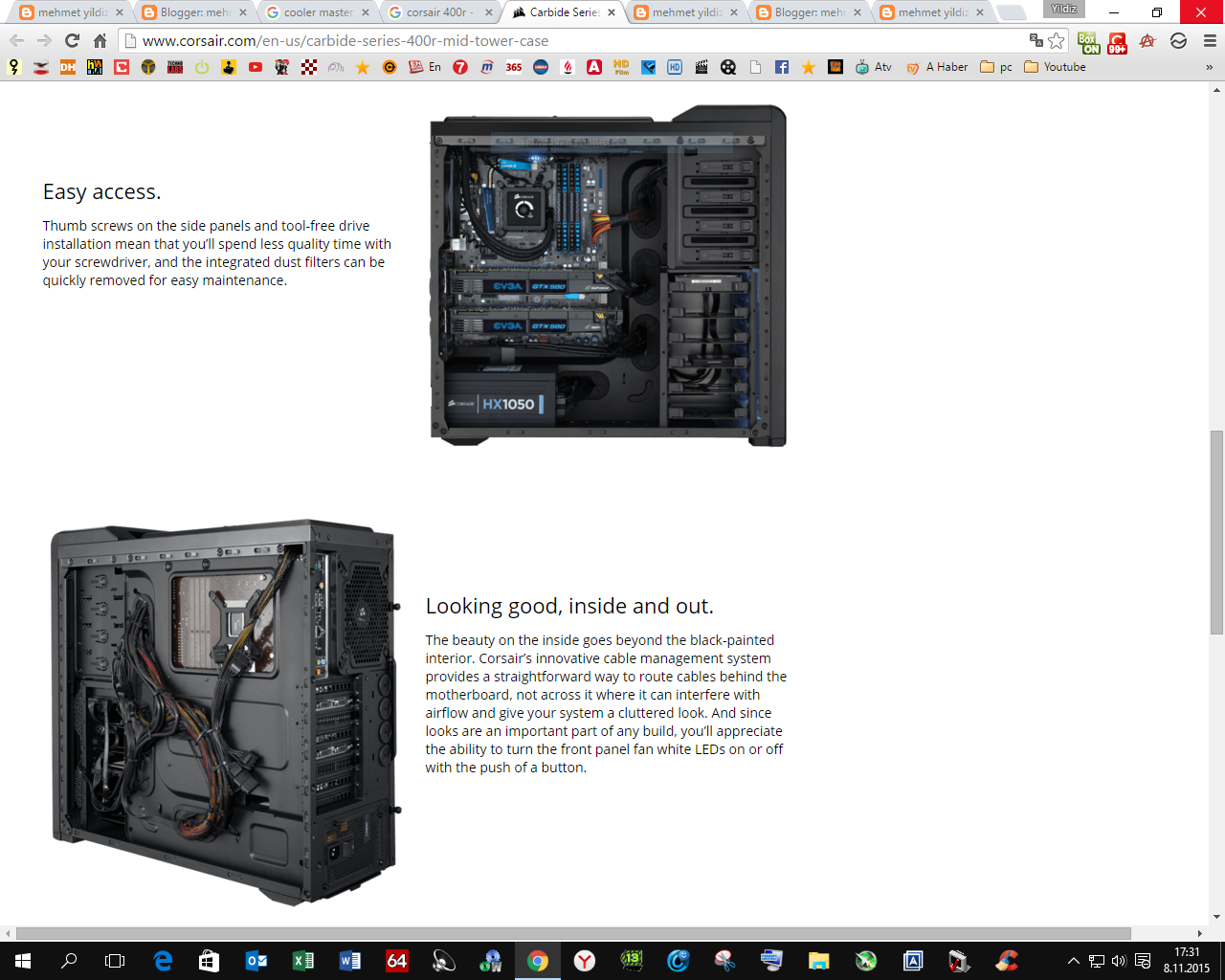
Task: Click the 'Looking good, inside and out.' heading
Action: [x=569, y=606]
